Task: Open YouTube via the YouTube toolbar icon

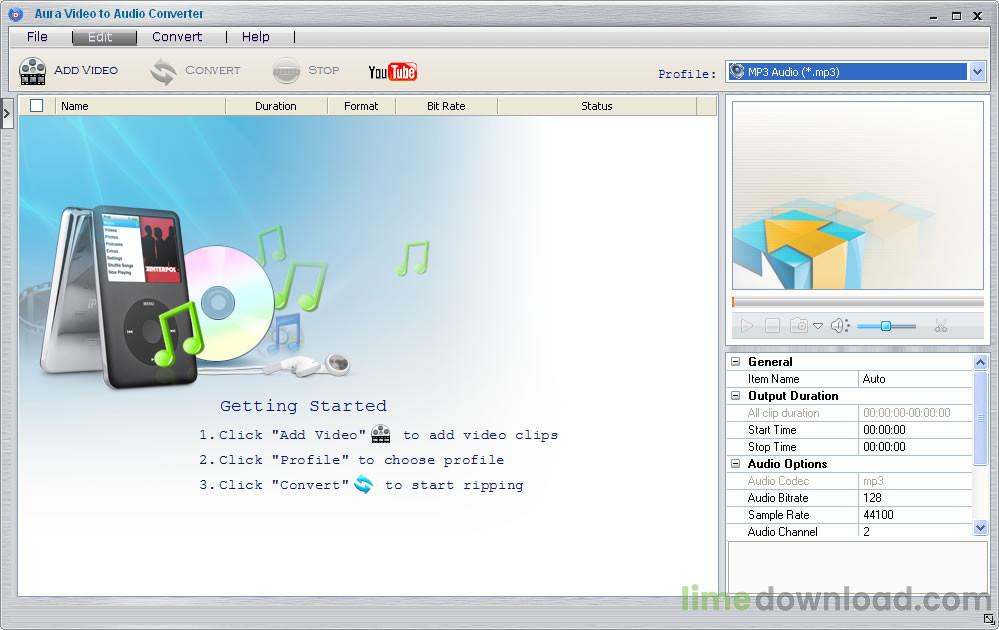Action: (x=392, y=70)
